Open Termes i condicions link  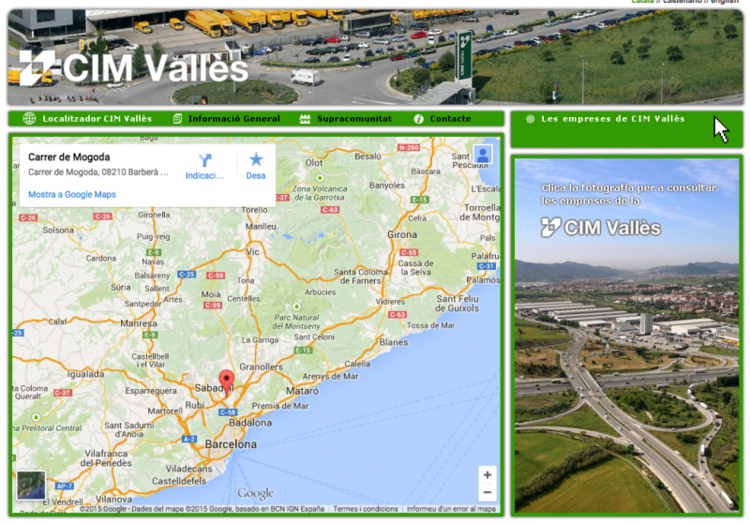(365, 509)
